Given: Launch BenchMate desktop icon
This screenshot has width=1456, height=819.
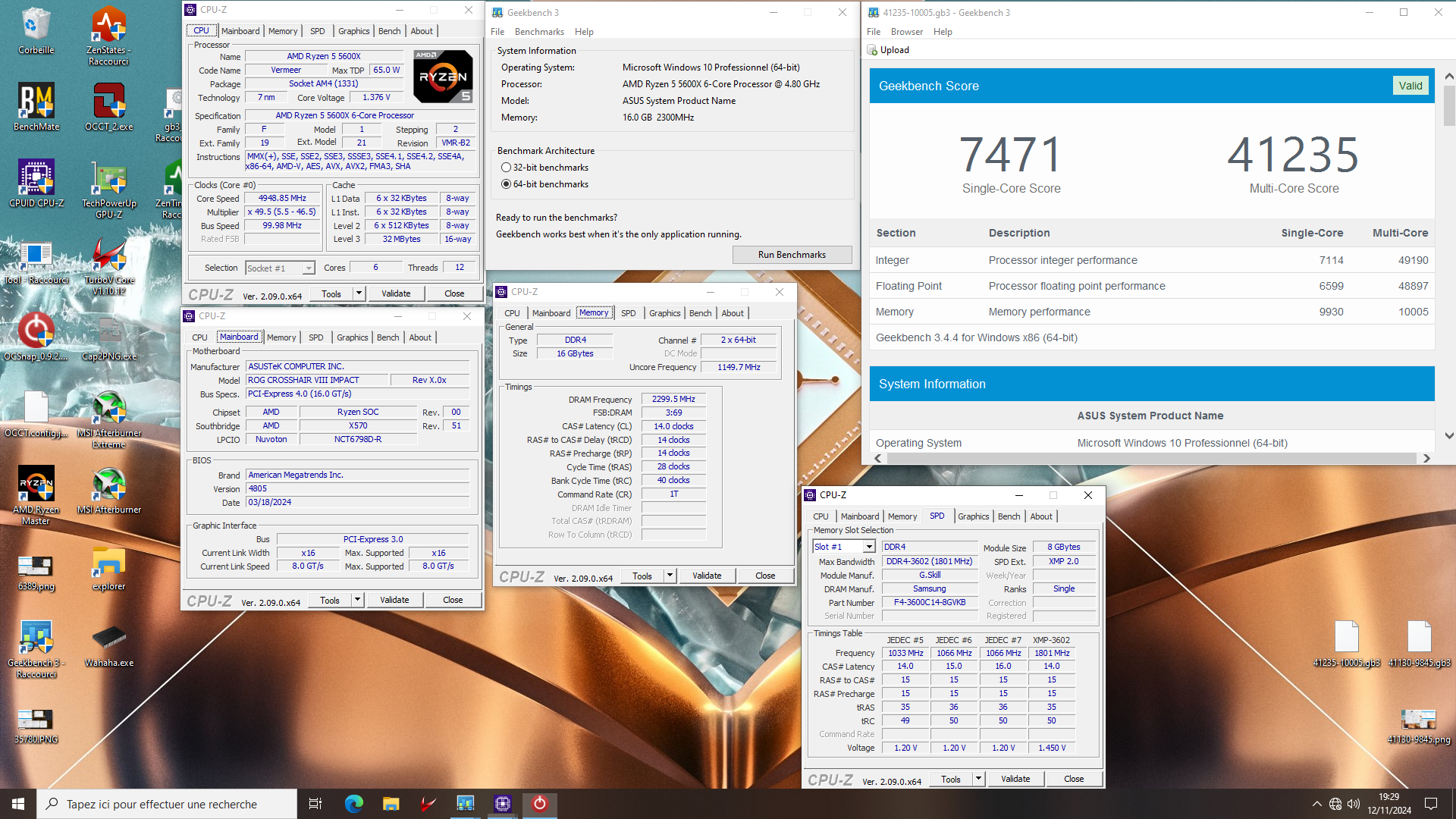Looking at the screenshot, I should point(36,107).
